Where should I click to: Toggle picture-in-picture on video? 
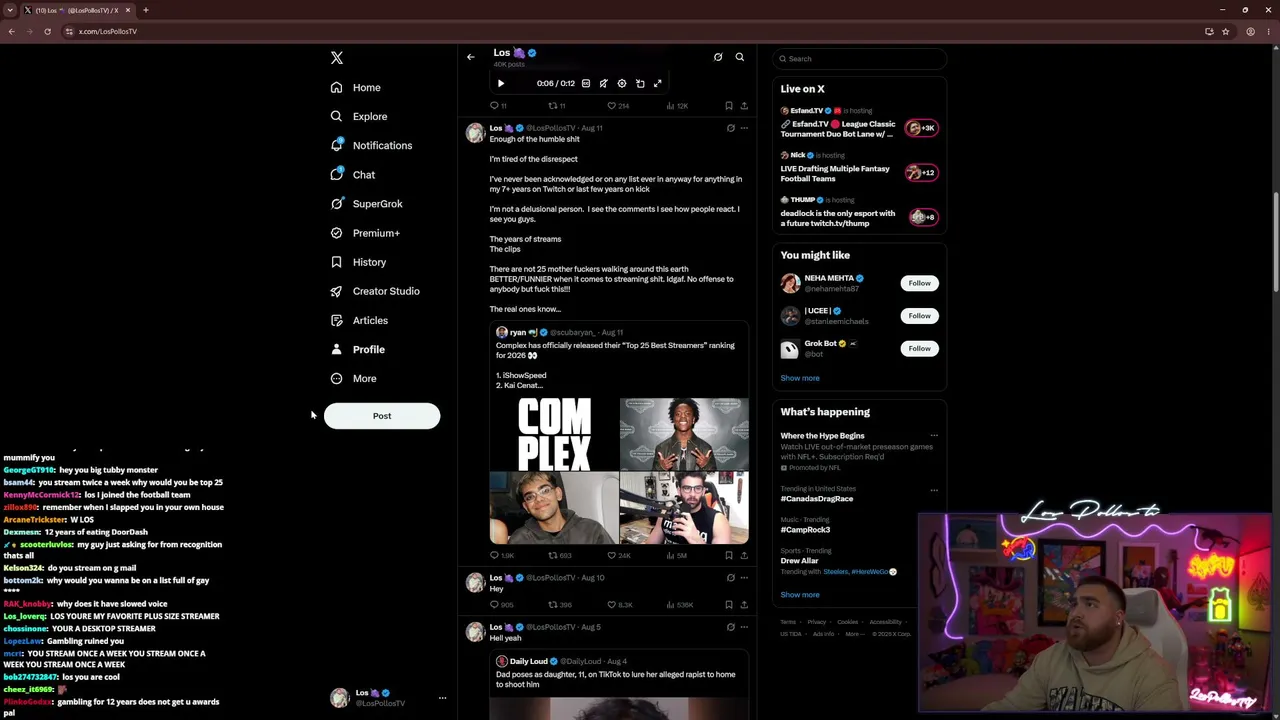point(640,83)
